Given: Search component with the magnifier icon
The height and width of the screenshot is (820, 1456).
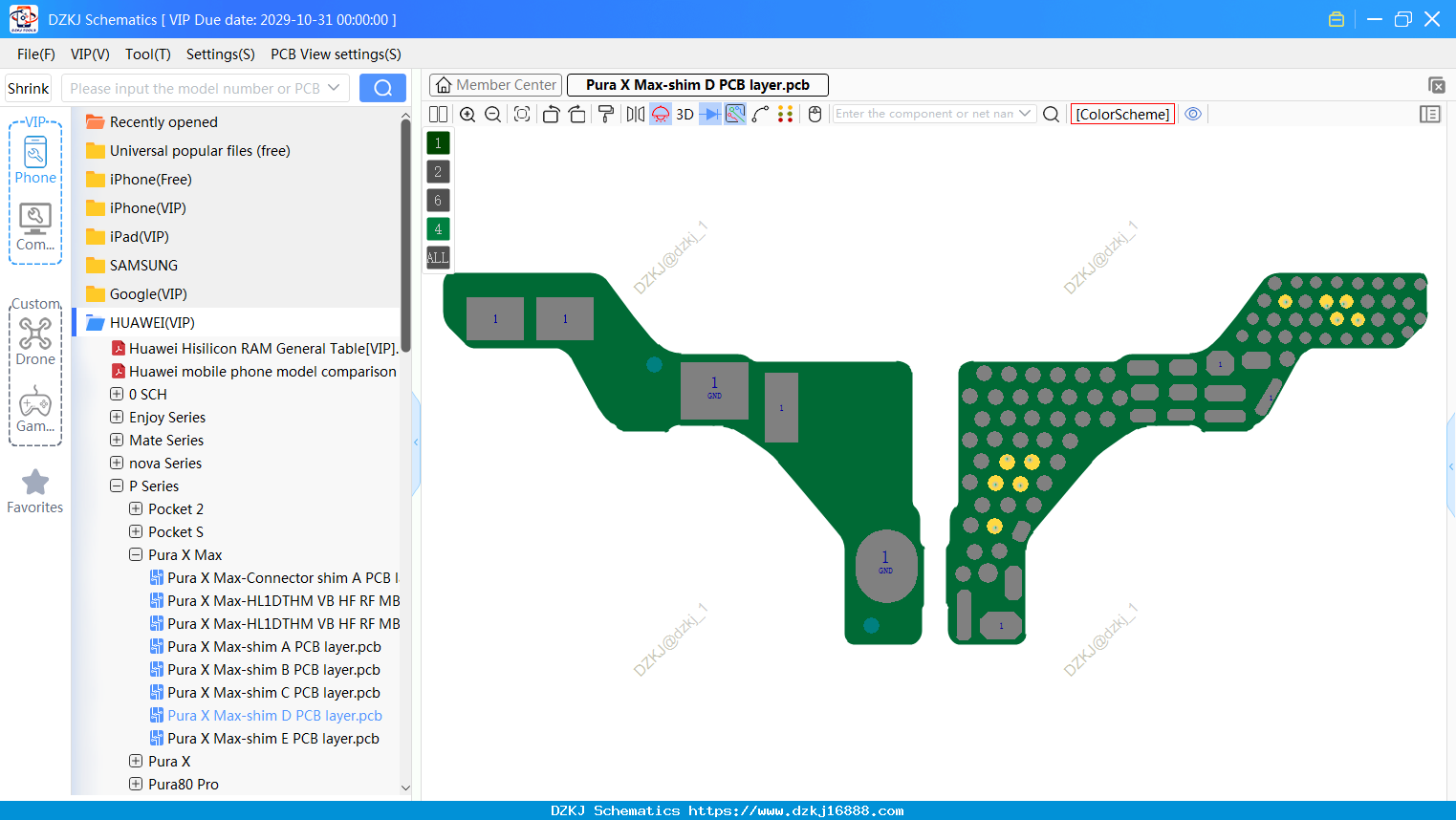Looking at the screenshot, I should tap(1051, 114).
